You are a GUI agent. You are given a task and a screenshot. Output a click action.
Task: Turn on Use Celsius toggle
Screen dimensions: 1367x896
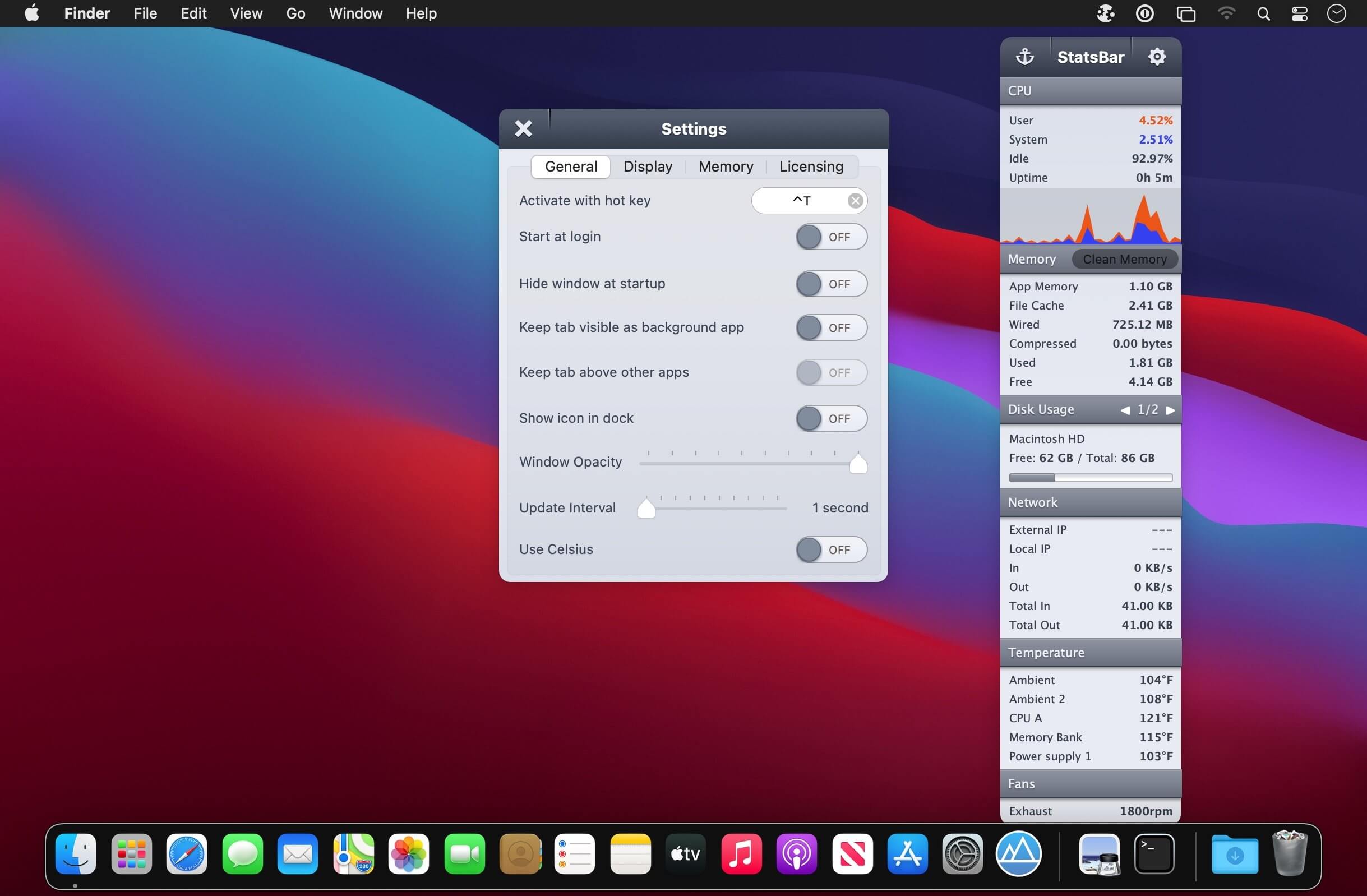(830, 549)
